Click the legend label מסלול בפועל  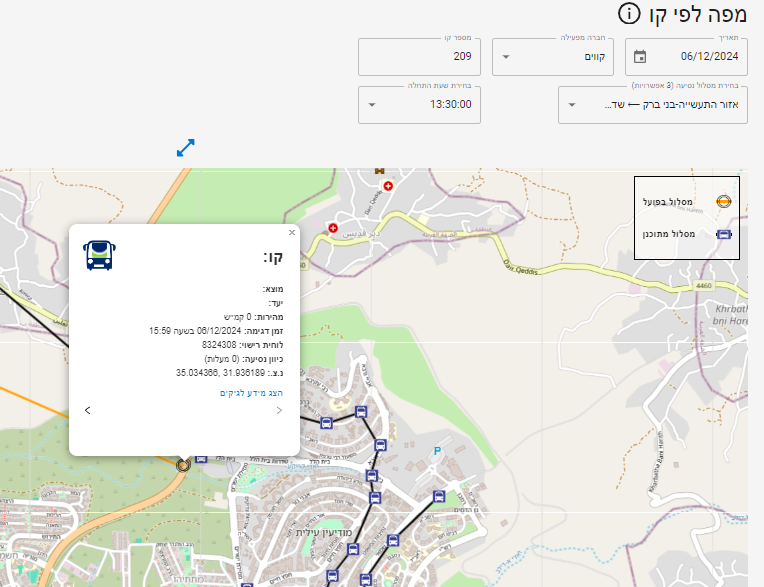coord(668,202)
